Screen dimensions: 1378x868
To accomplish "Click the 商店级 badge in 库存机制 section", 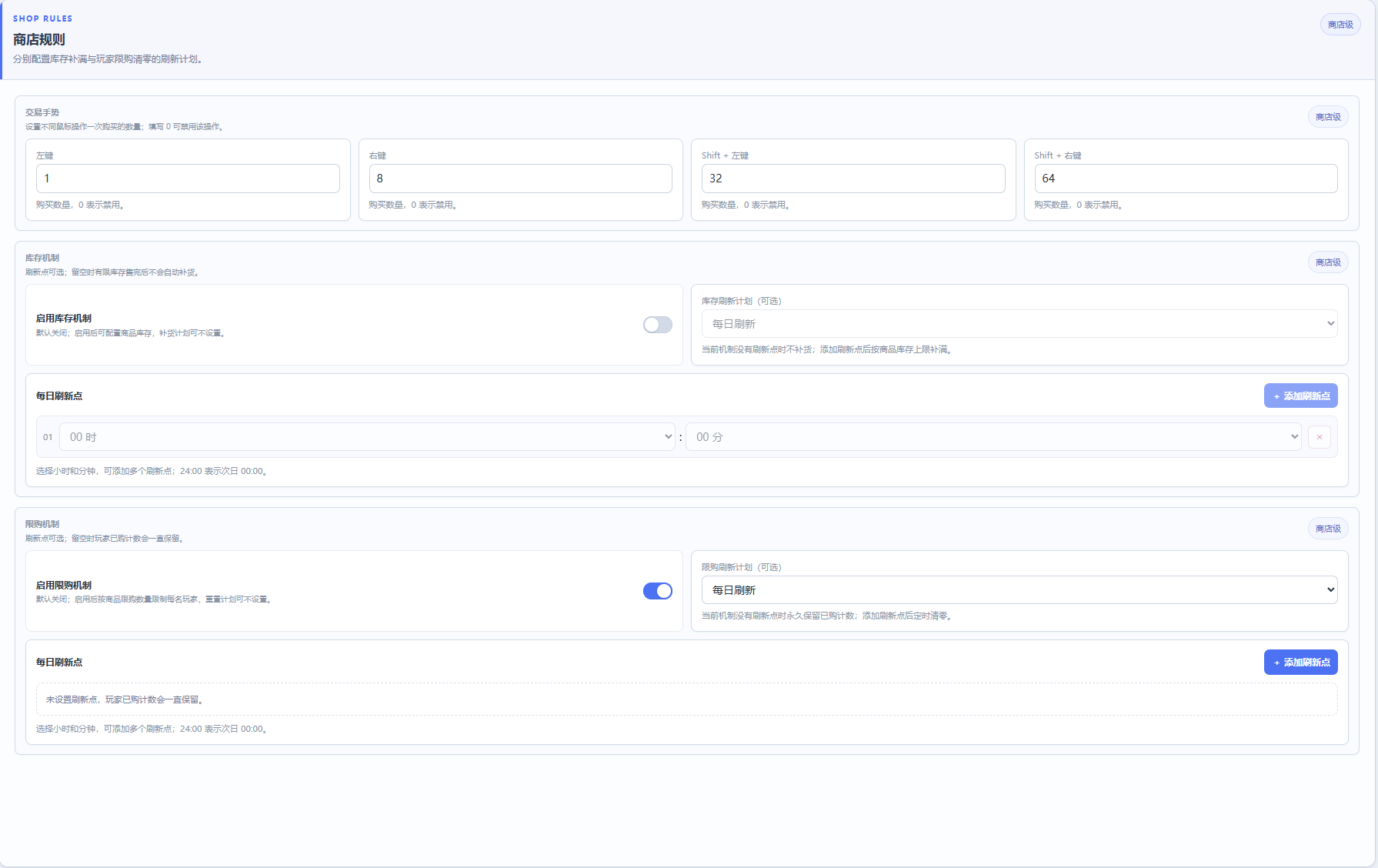I will coord(1328,262).
